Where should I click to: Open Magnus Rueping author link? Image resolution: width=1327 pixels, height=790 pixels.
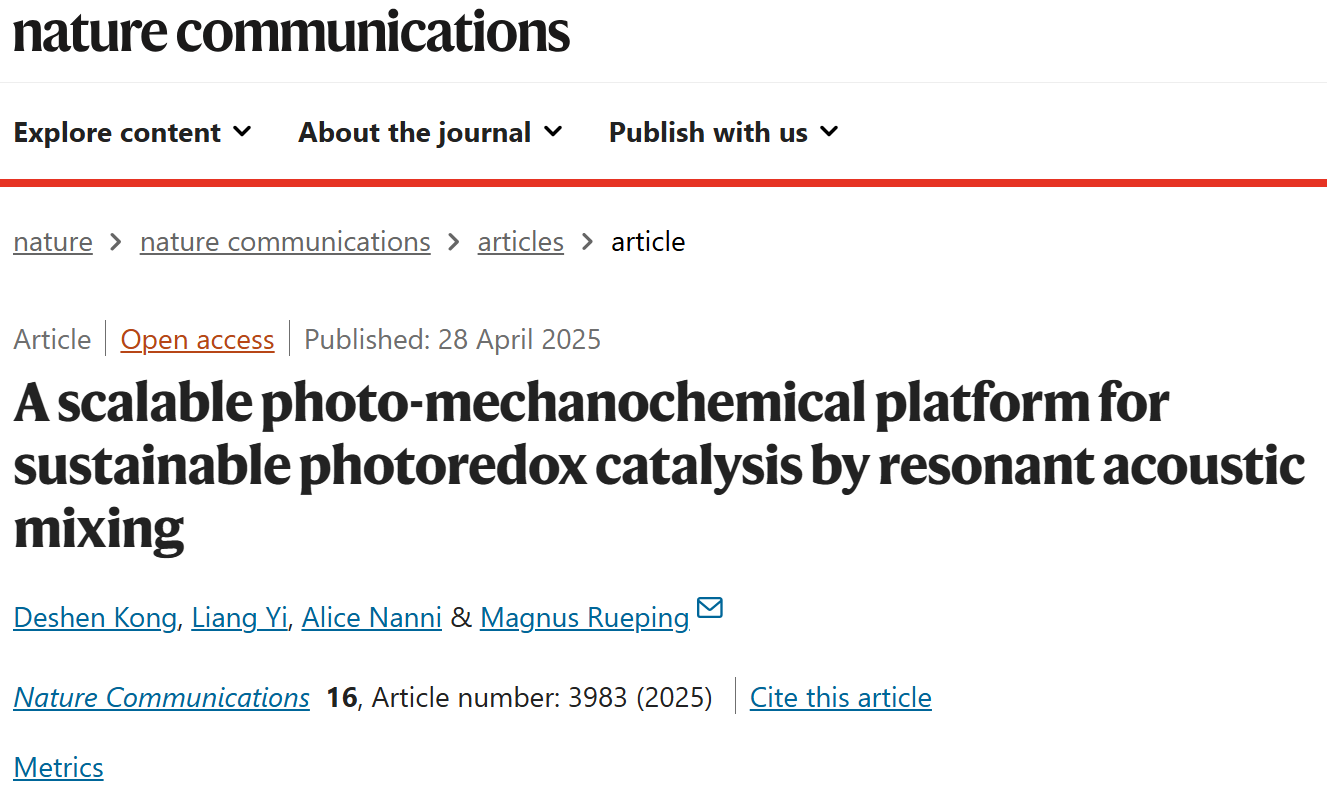[585, 618]
